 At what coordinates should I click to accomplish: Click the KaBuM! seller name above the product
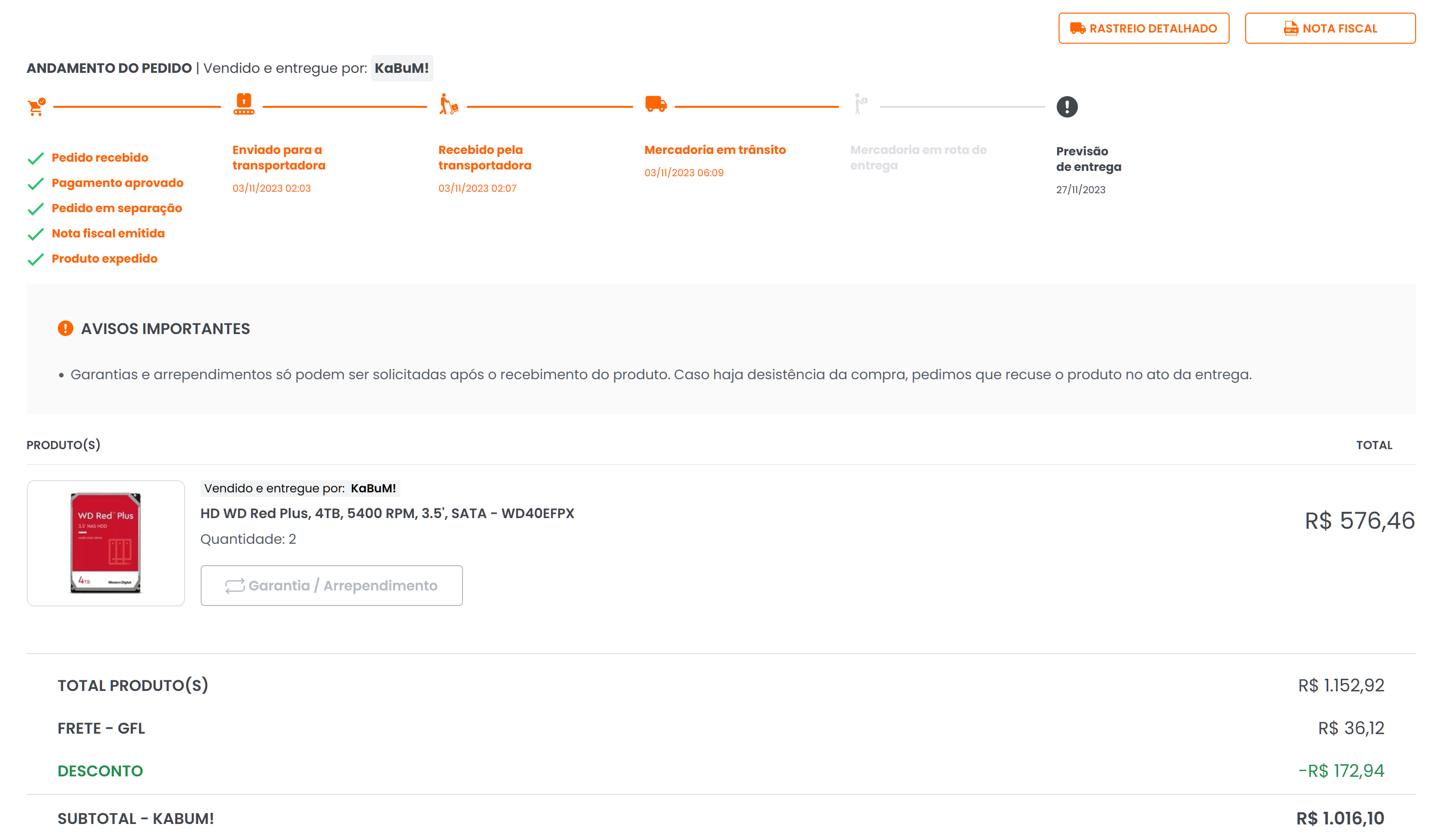click(373, 488)
